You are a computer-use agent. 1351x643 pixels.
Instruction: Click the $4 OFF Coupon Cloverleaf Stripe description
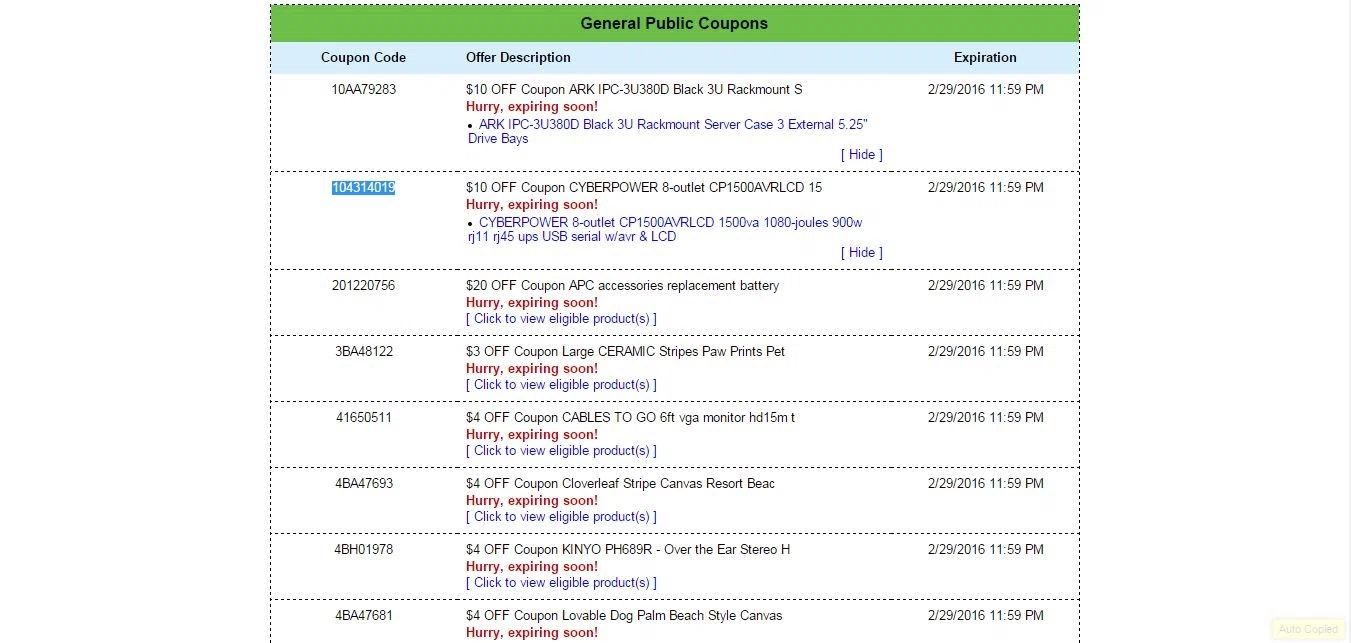[x=620, y=483]
